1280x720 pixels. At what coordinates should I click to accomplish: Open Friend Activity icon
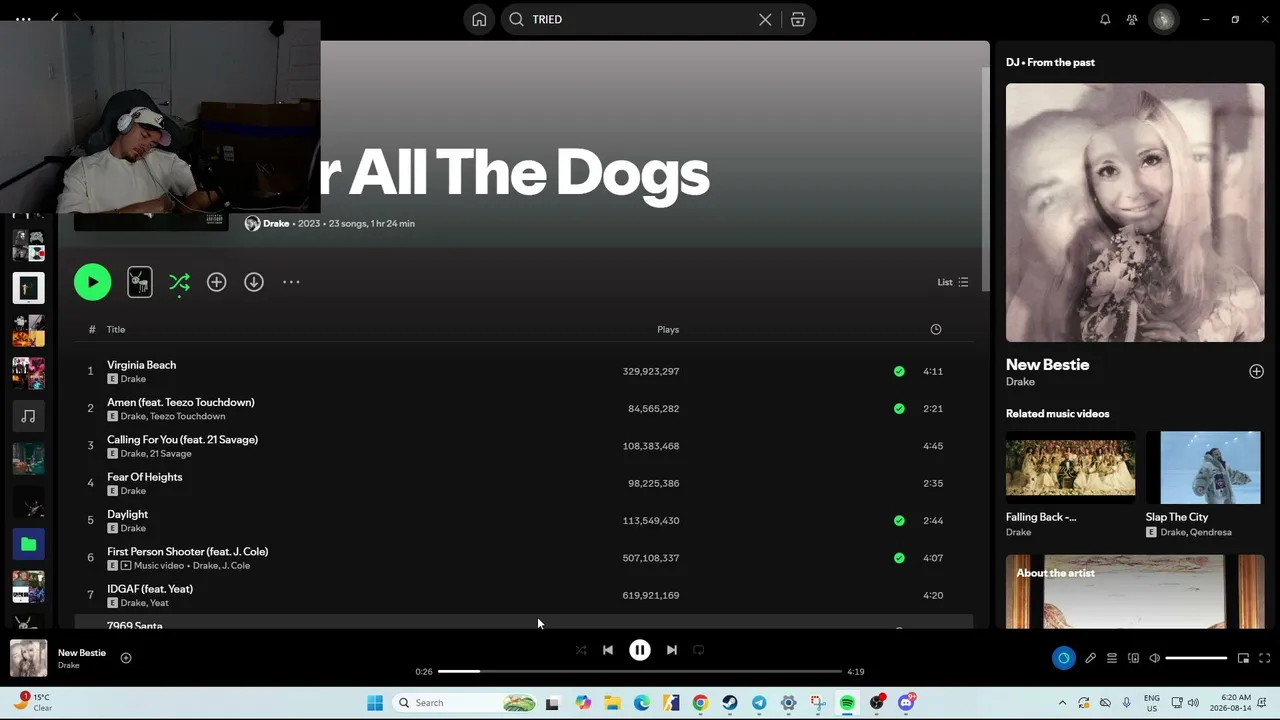coord(1132,19)
